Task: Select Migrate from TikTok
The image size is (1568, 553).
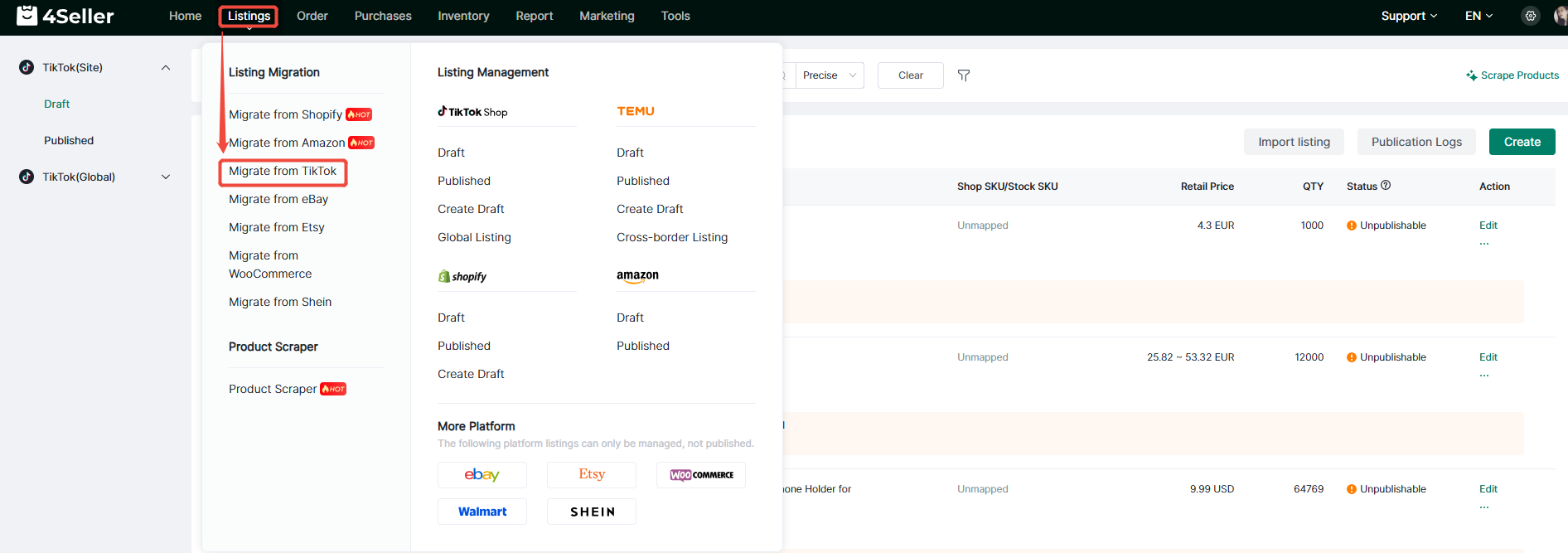Action: click(x=283, y=171)
